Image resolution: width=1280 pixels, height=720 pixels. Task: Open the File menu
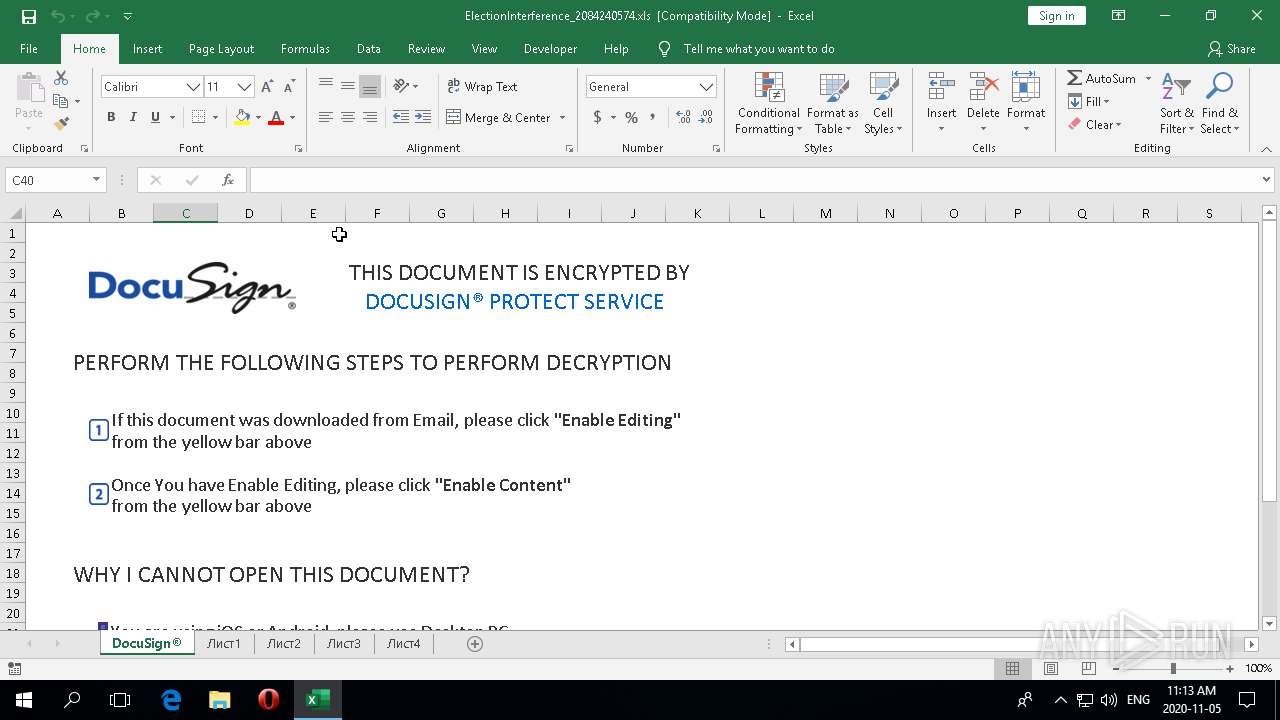[x=29, y=48]
